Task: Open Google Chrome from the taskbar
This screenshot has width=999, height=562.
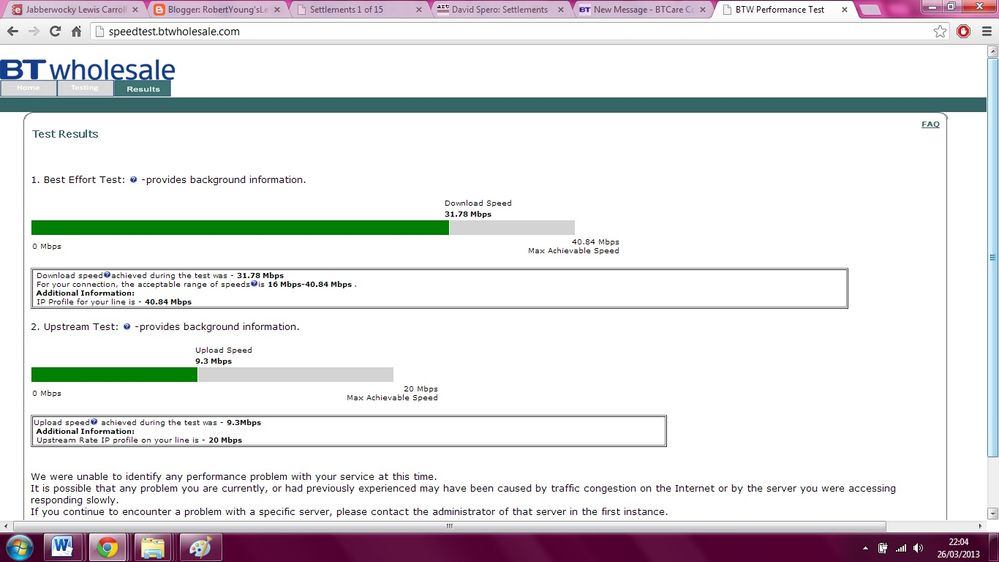Action: pos(107,547)
